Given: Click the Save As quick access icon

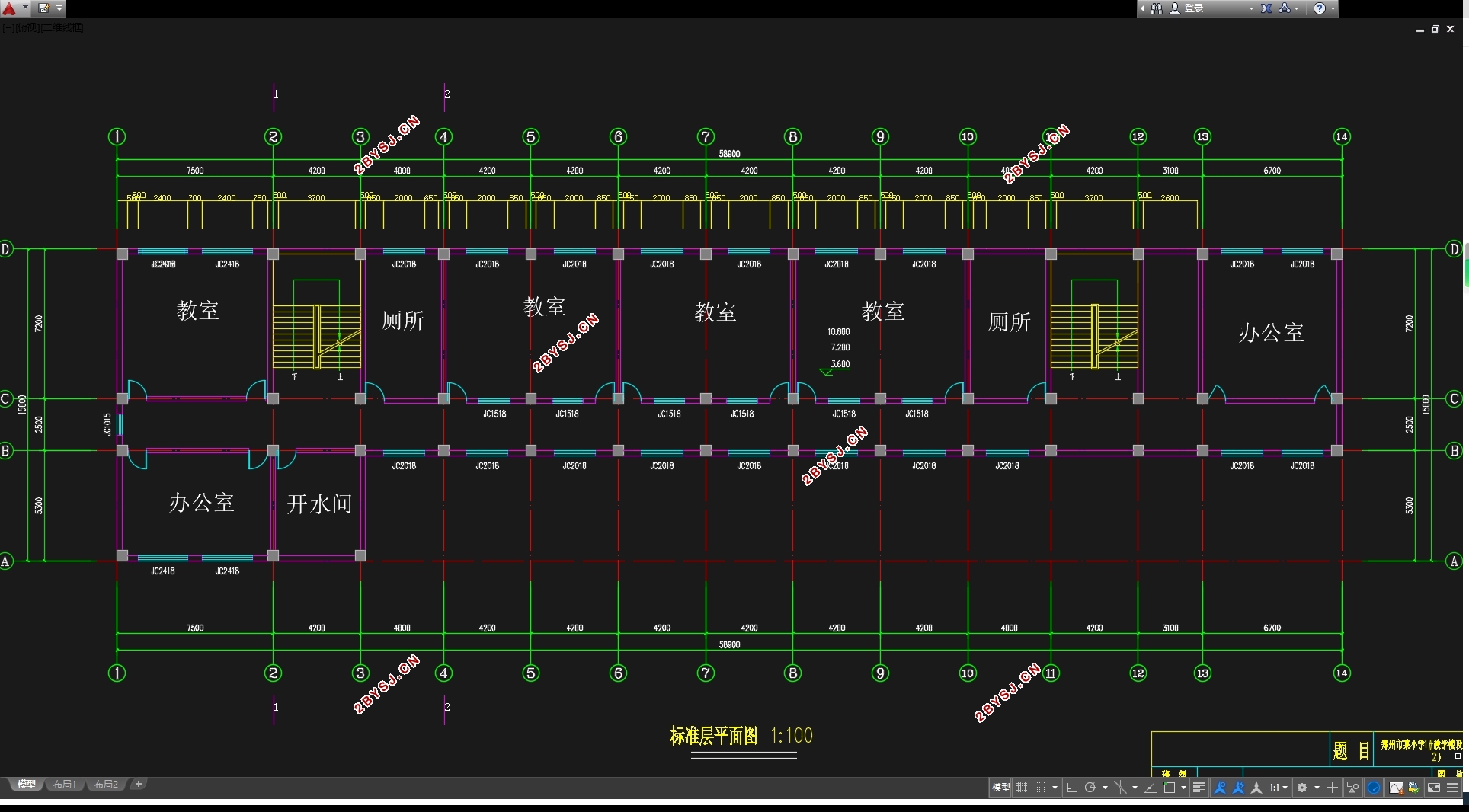Looking at the screenshot, I should click(43, 8).
